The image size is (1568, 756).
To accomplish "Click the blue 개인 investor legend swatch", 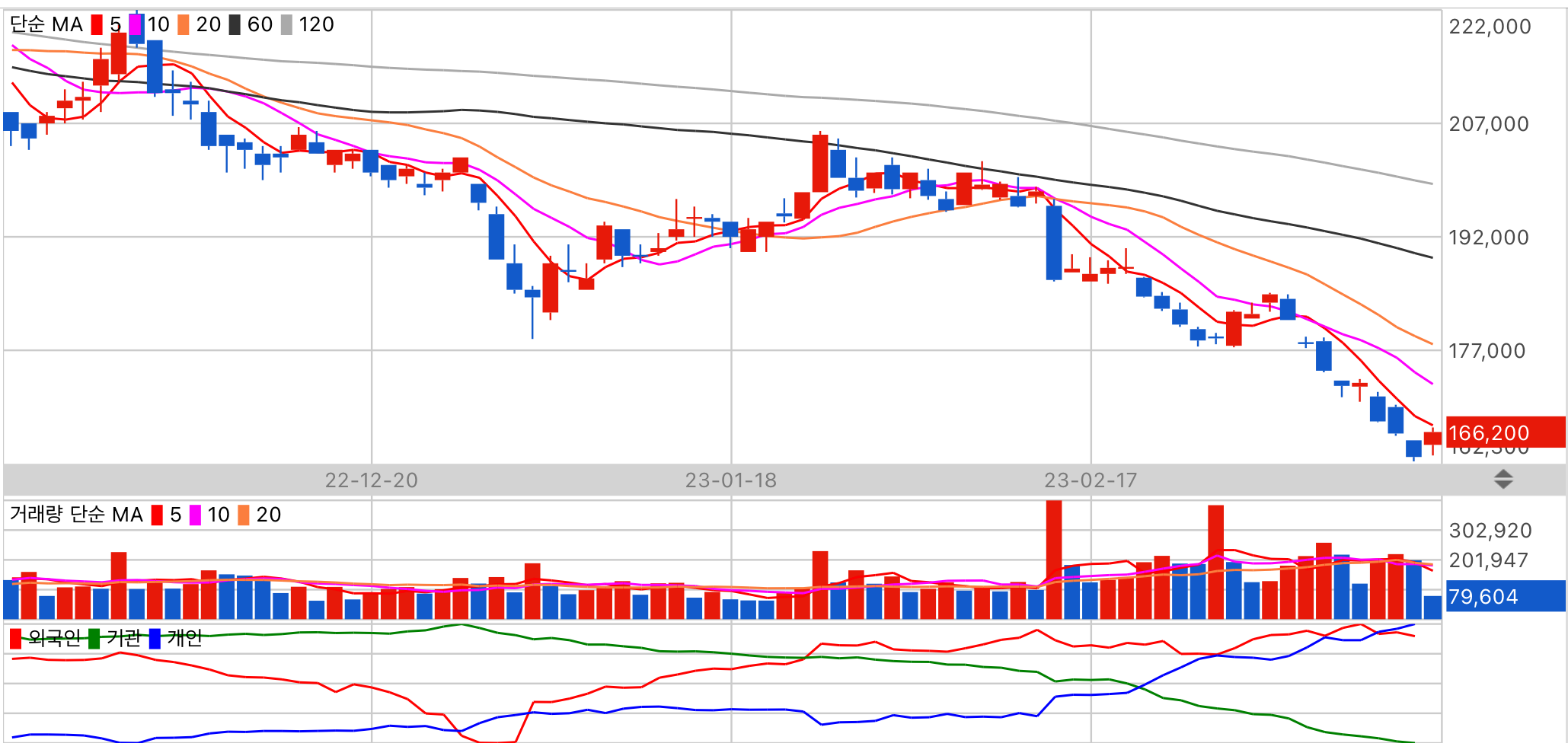I will click(x=155, y=638).
